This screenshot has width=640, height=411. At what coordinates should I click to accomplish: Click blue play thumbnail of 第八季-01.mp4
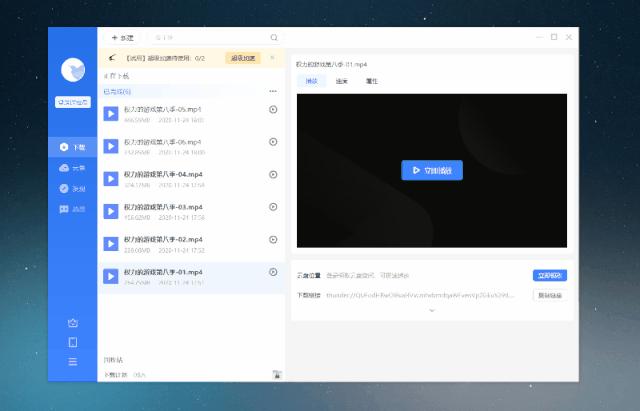click(111, 276)
